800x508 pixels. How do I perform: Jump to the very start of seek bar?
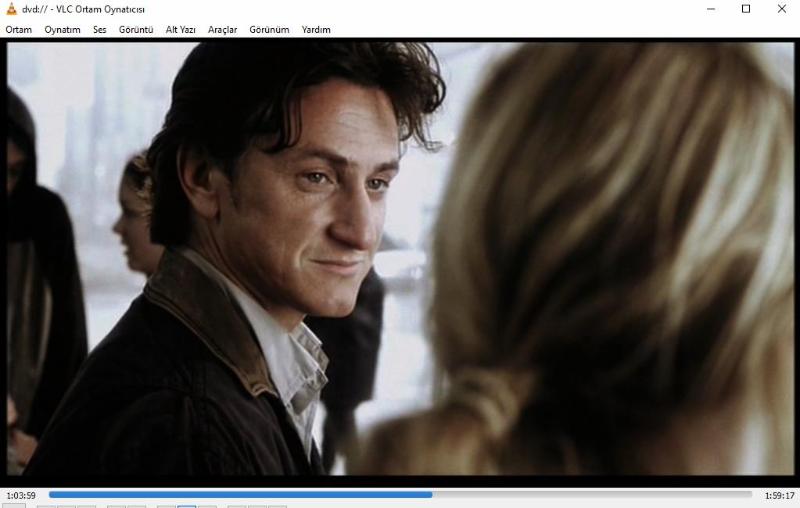pos(50,494)
